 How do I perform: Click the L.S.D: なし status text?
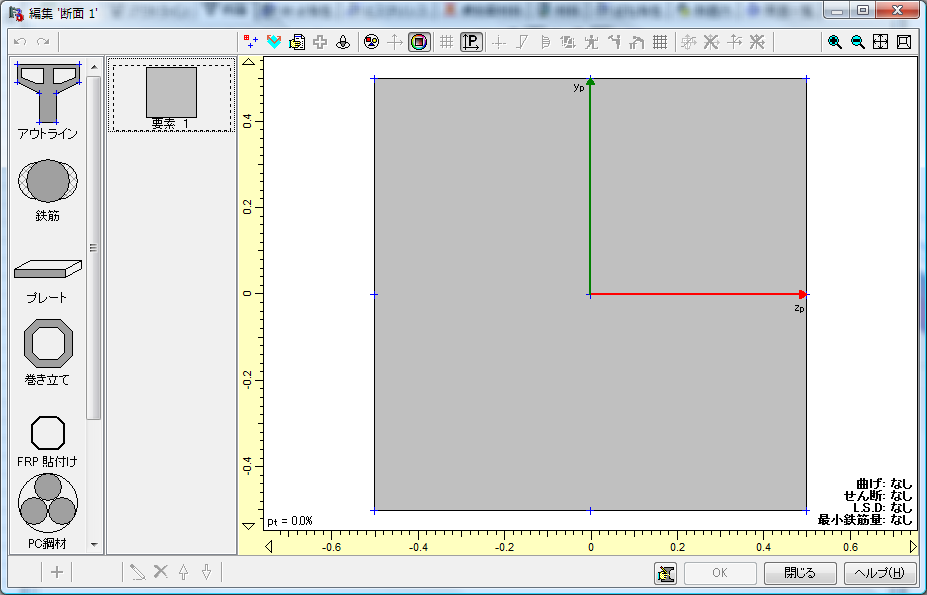[x=883, y=507]
